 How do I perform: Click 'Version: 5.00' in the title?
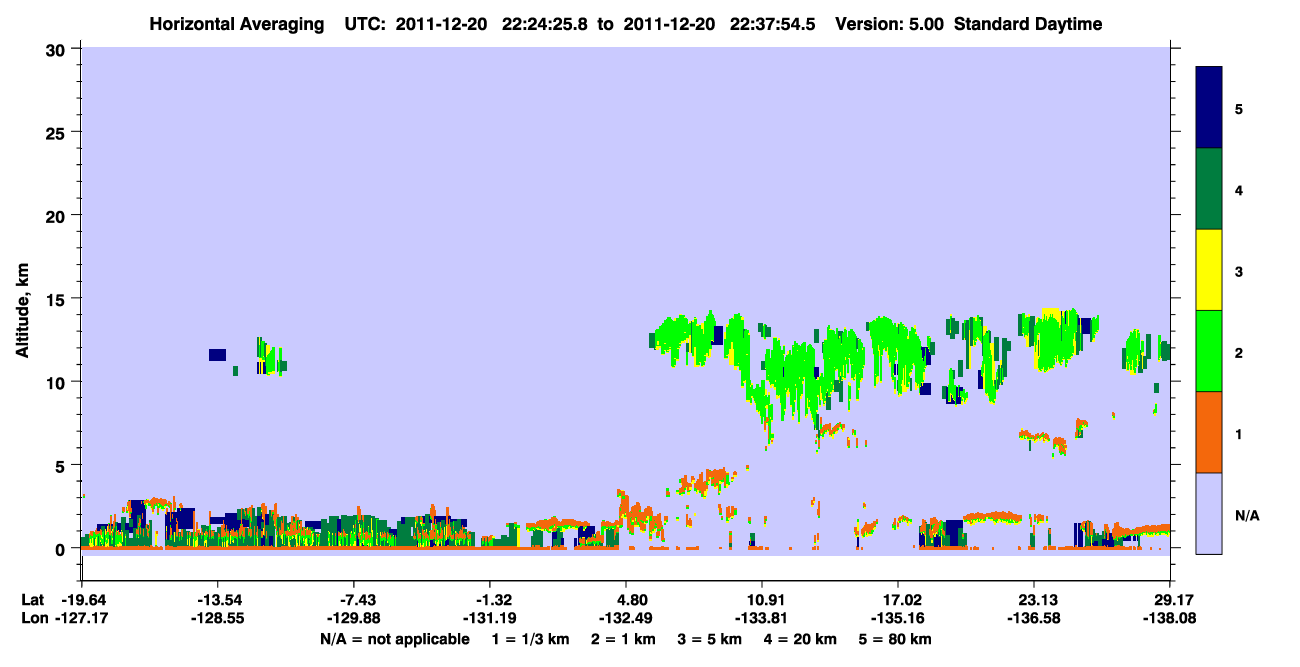[x=891, y=24]
